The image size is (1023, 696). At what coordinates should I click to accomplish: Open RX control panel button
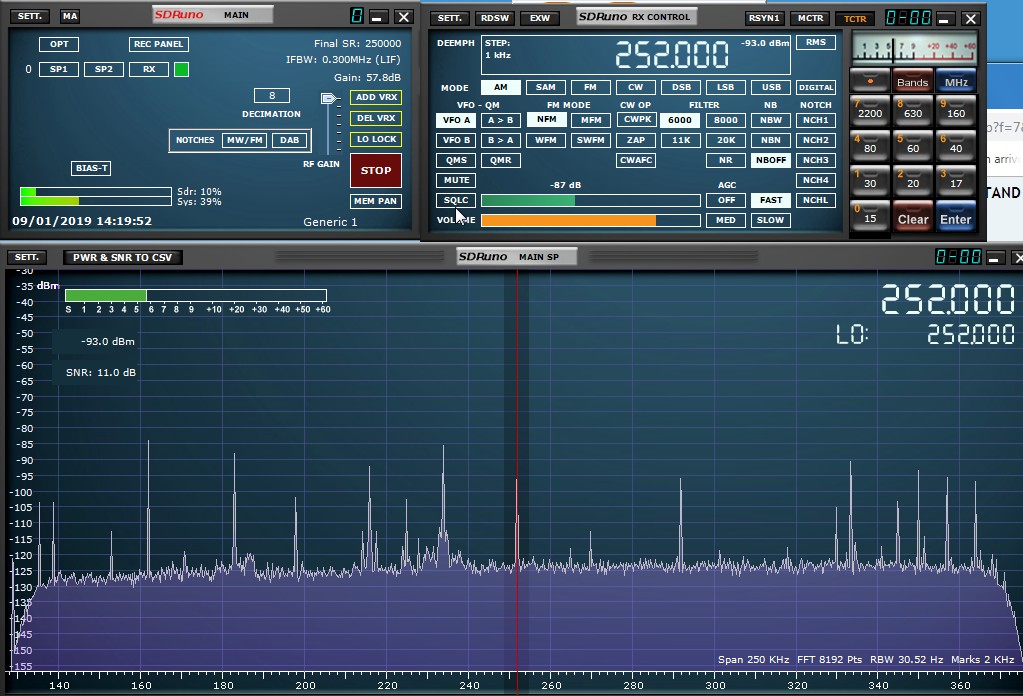tap(149, 69)
